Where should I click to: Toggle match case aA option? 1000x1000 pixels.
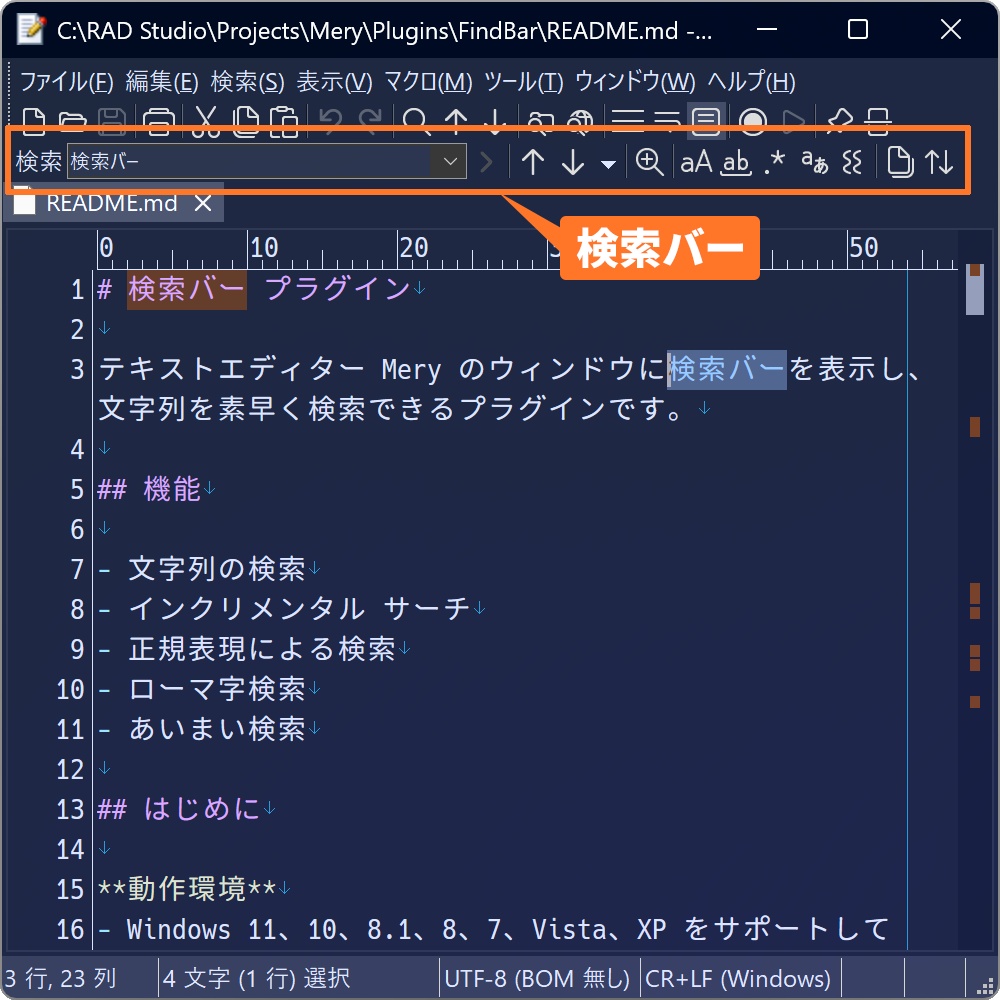click(696, 162)
